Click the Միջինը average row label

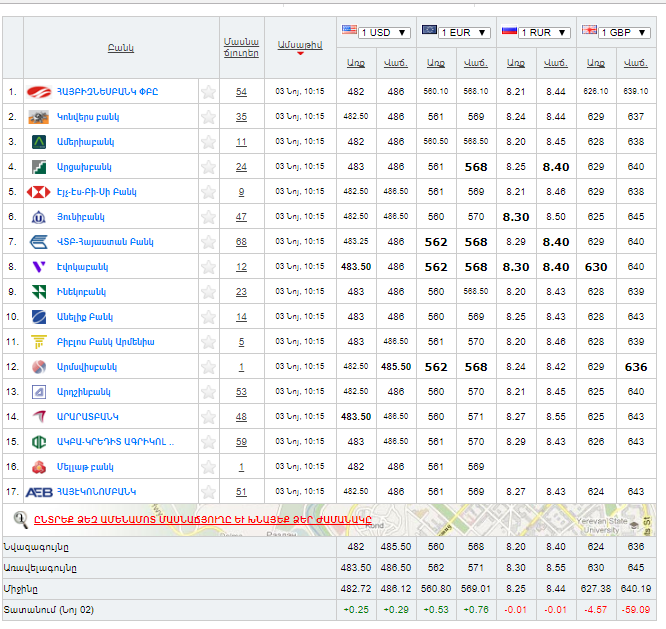tap(21, 589)
